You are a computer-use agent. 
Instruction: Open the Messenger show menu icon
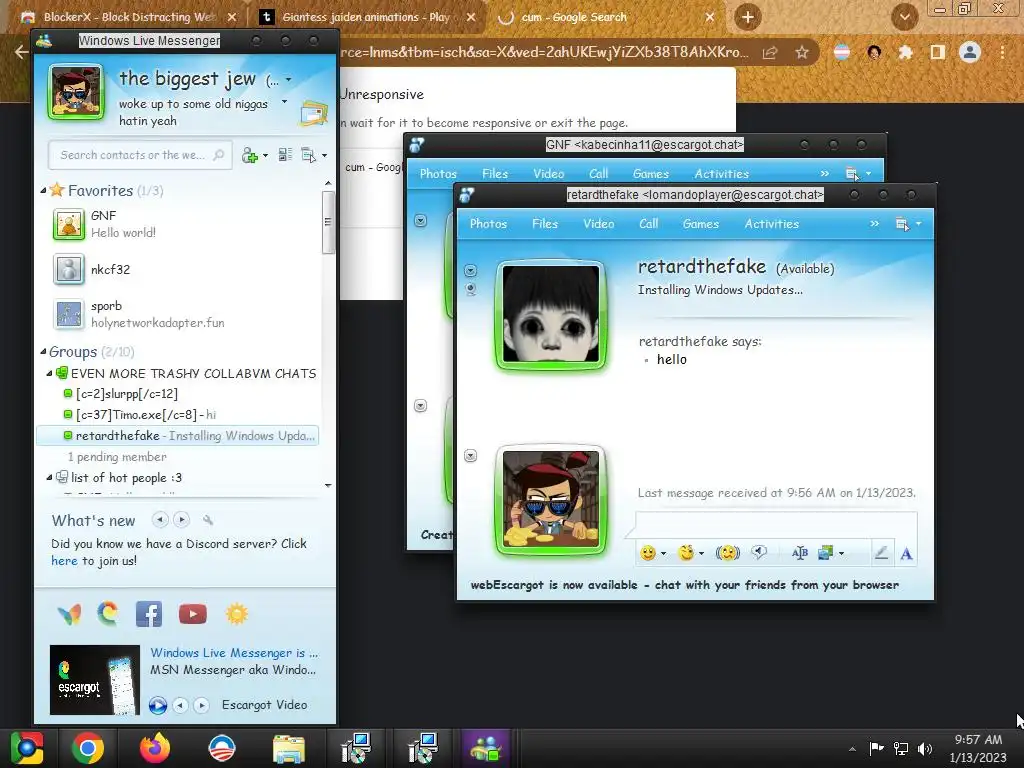[x=309, y=155]
